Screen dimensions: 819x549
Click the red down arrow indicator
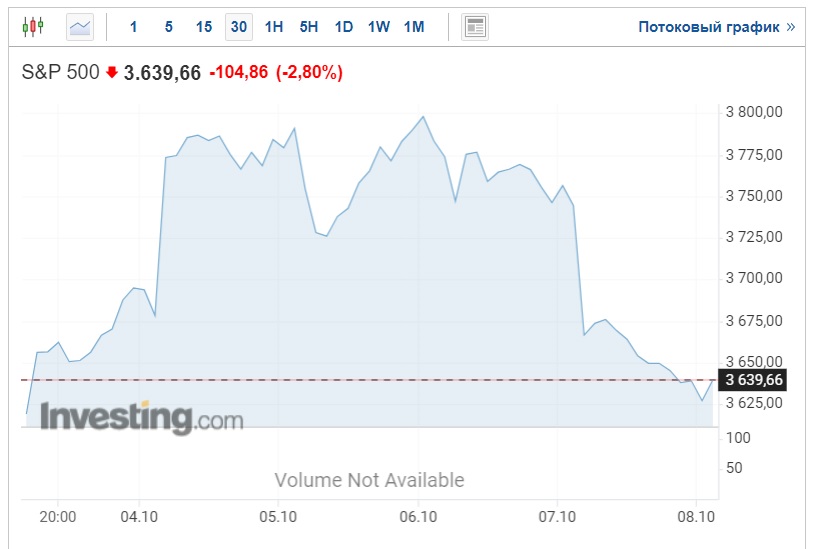click(x=111, y=73)
